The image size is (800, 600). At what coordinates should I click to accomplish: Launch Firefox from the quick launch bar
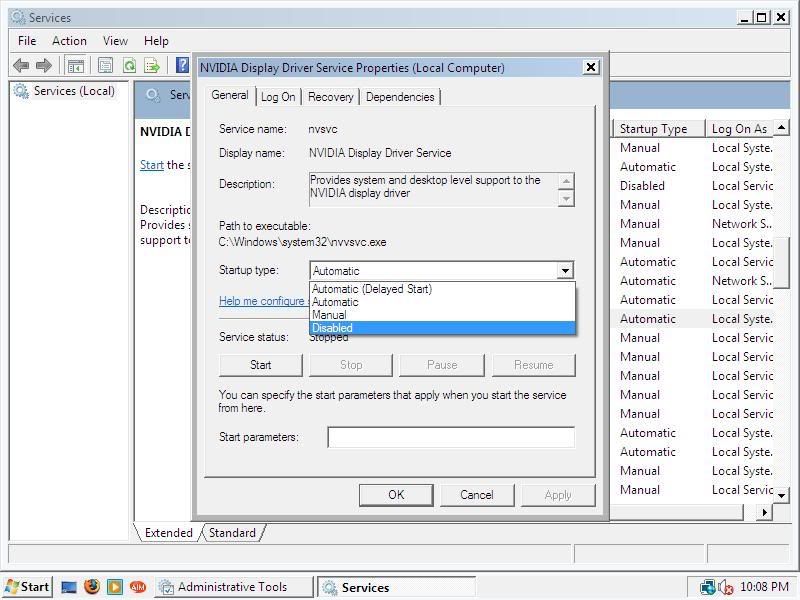92,587
